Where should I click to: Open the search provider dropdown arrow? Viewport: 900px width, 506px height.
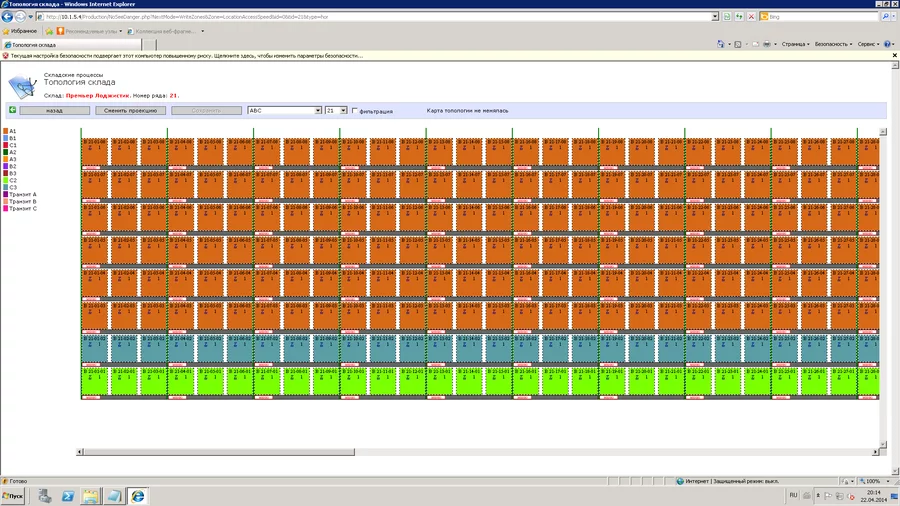(894, 17)
